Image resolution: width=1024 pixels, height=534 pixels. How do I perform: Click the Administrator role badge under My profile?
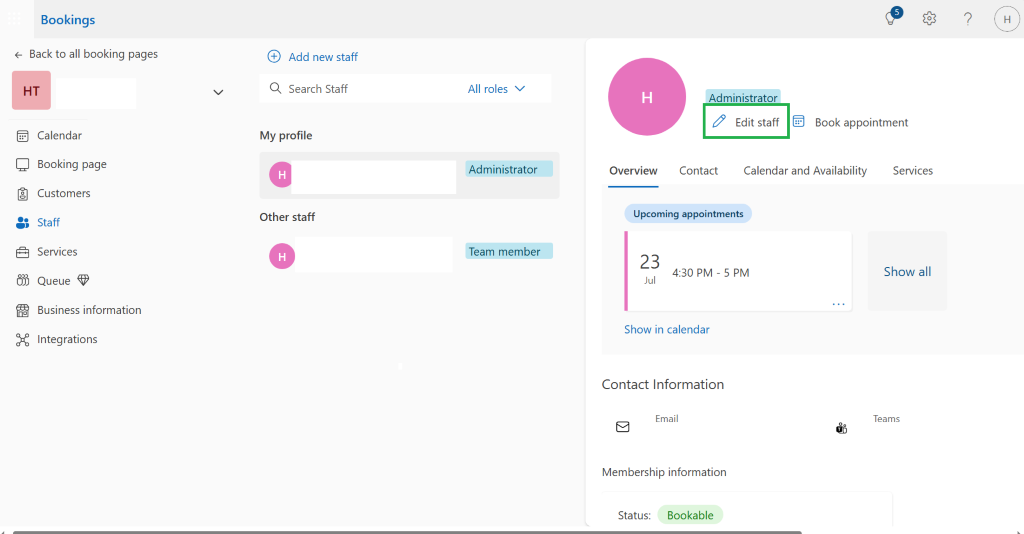click(x=509, y=169)
